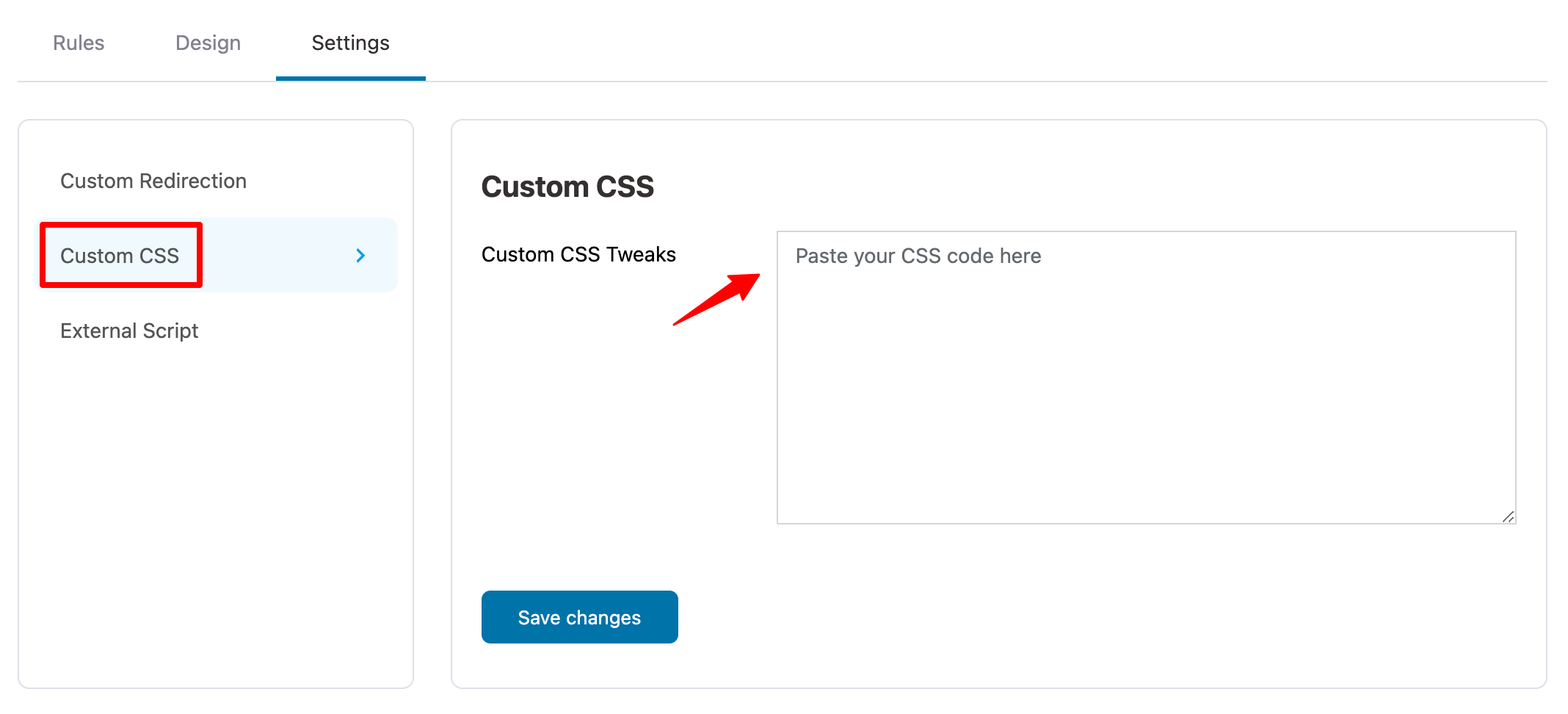Click empty space in highlighted Custom CSS row
The image size is (1568, 714).
pos(279,256)
